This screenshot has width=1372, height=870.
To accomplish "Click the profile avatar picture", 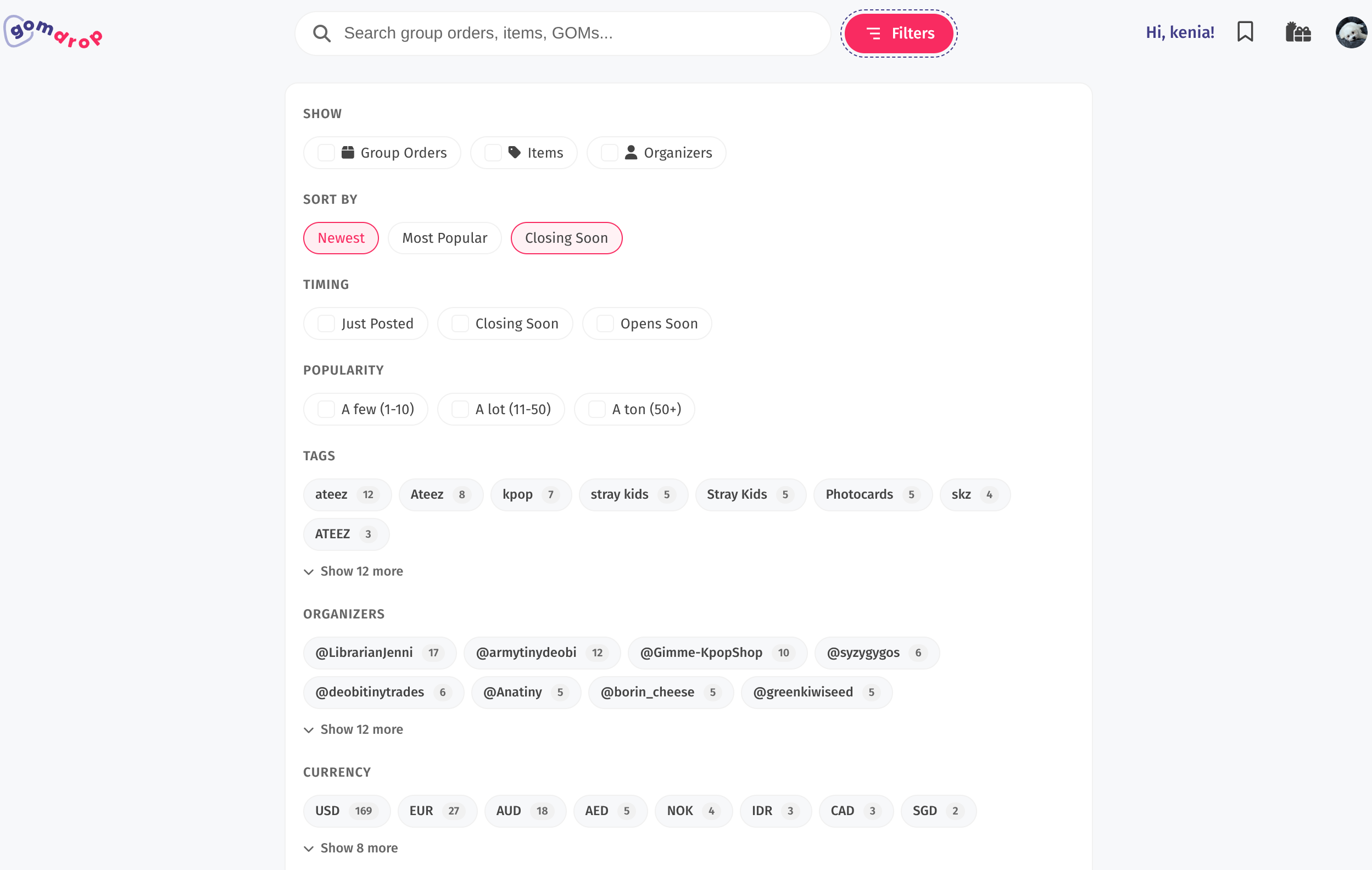I will [1351, 32].
